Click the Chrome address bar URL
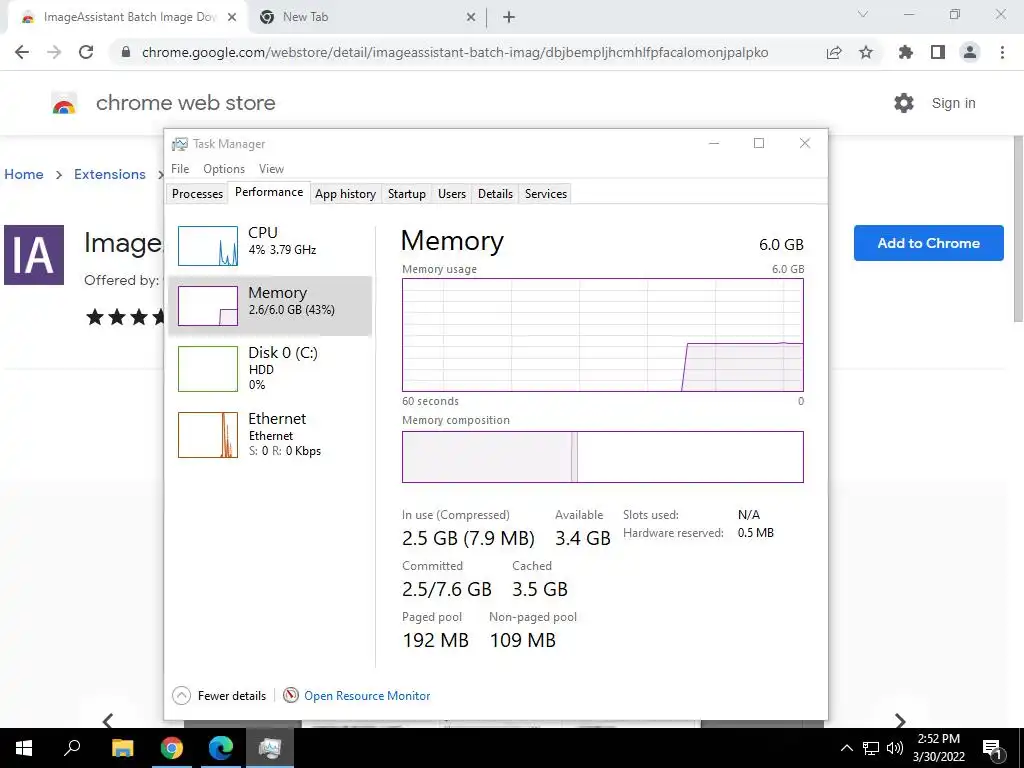 tap(455, 52)
